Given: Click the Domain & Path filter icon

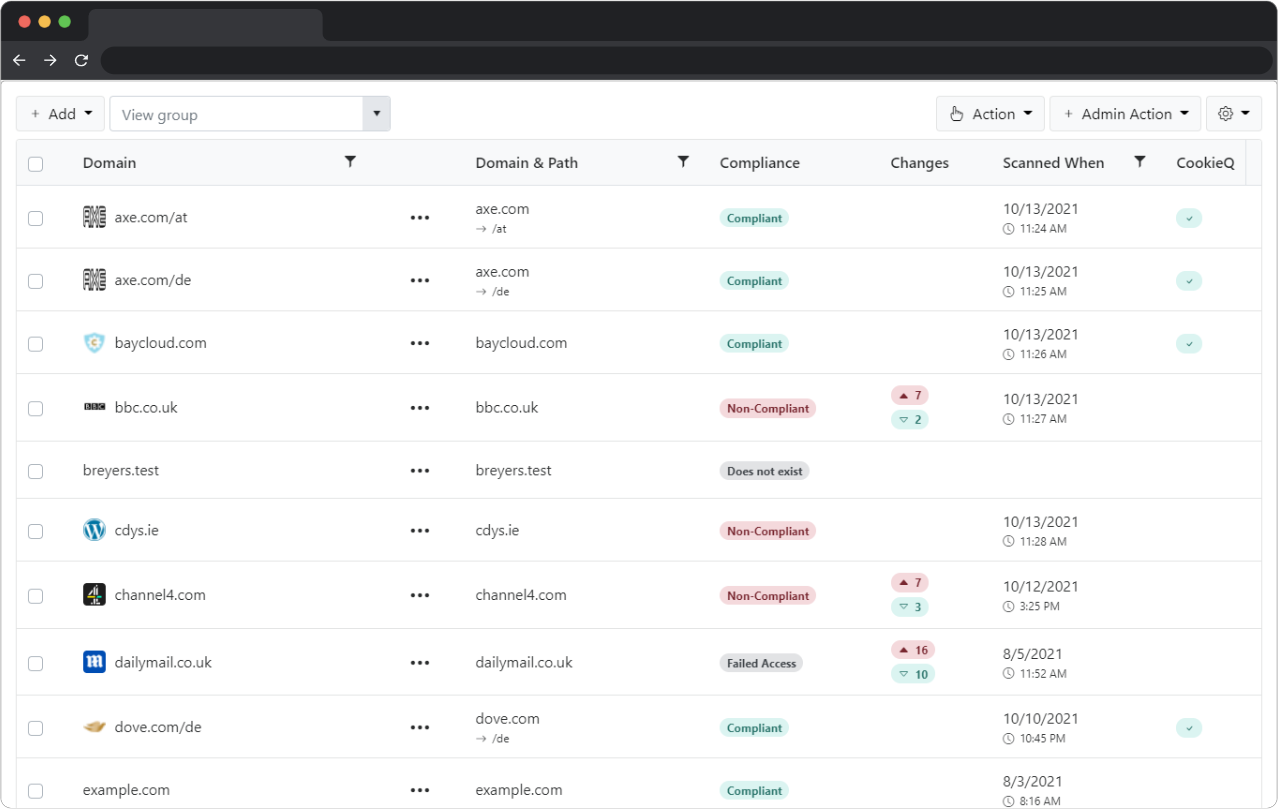Looking at the screenshot, I should click(x=683, y=162).
